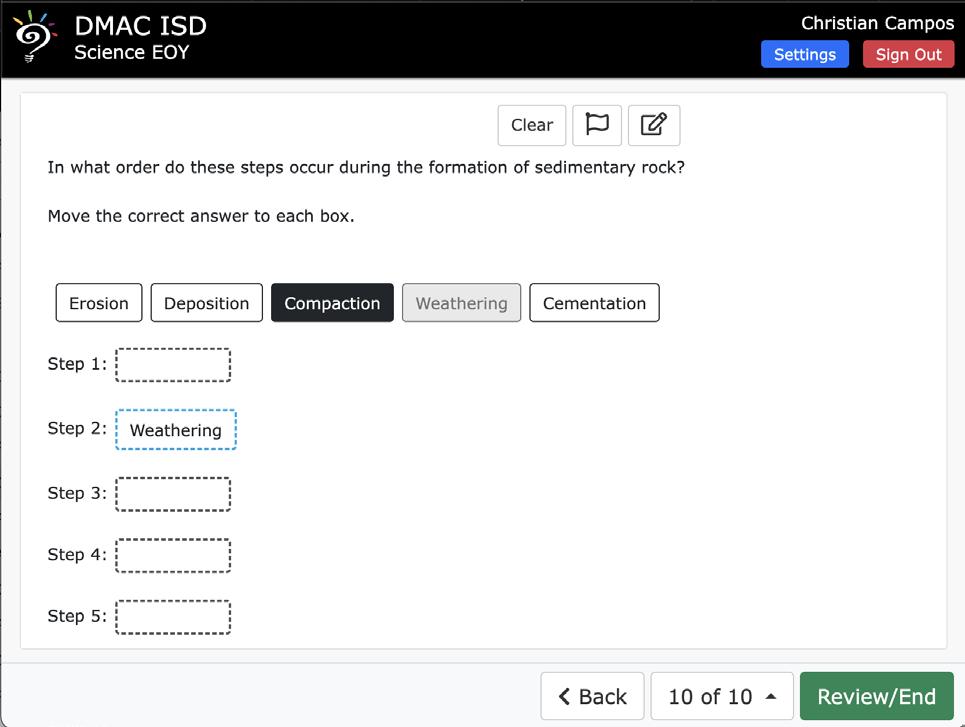Place answer in Step 5 box
965x727 pixels.
click(173, 617)
